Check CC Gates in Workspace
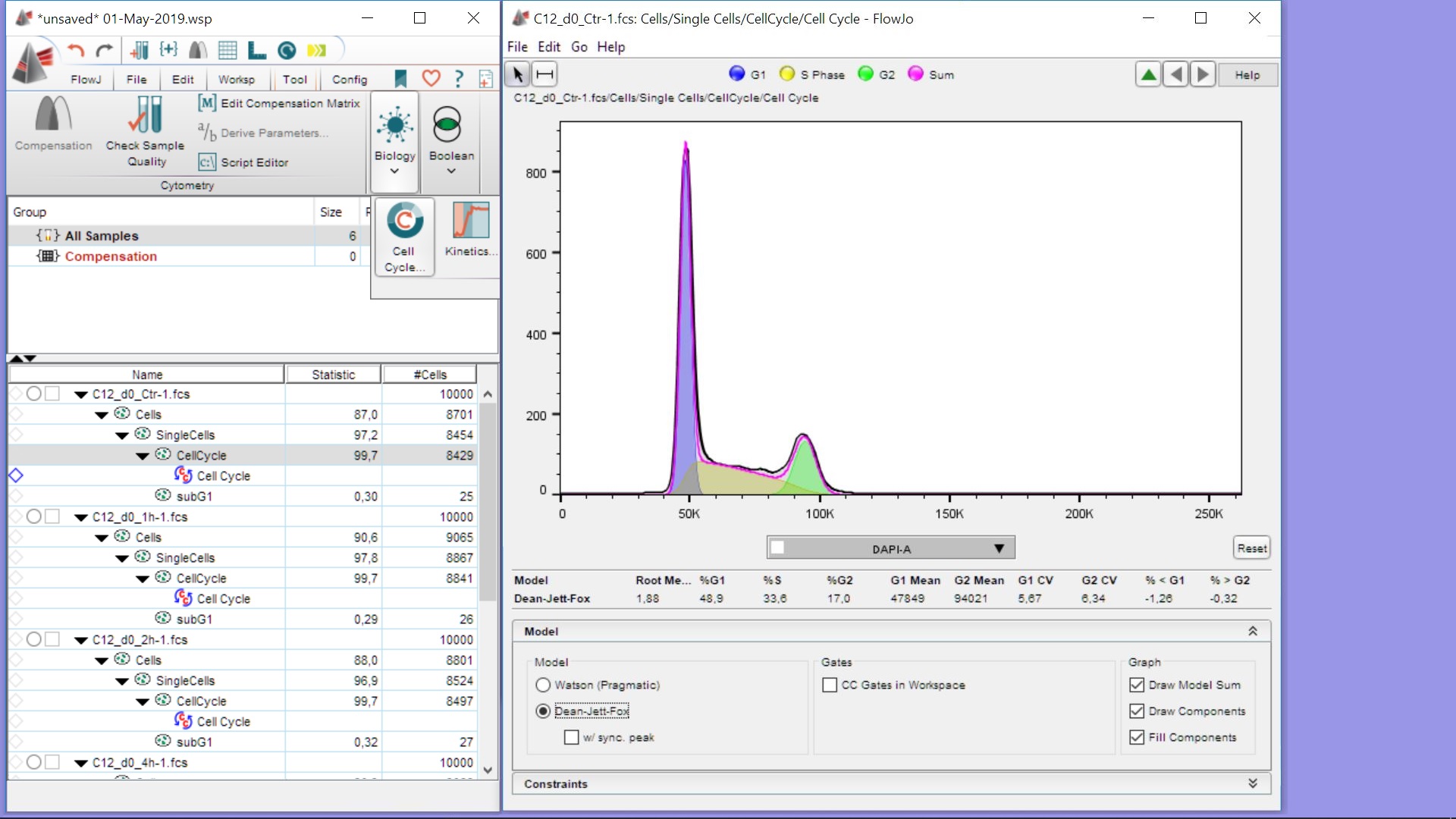This screenshot has height=819, width=1456. point(830,685)
